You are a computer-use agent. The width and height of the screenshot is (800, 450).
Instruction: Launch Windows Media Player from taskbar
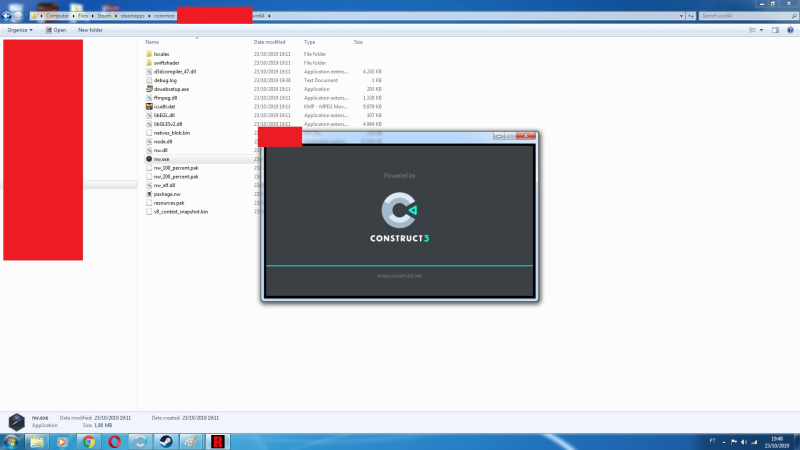62,442
